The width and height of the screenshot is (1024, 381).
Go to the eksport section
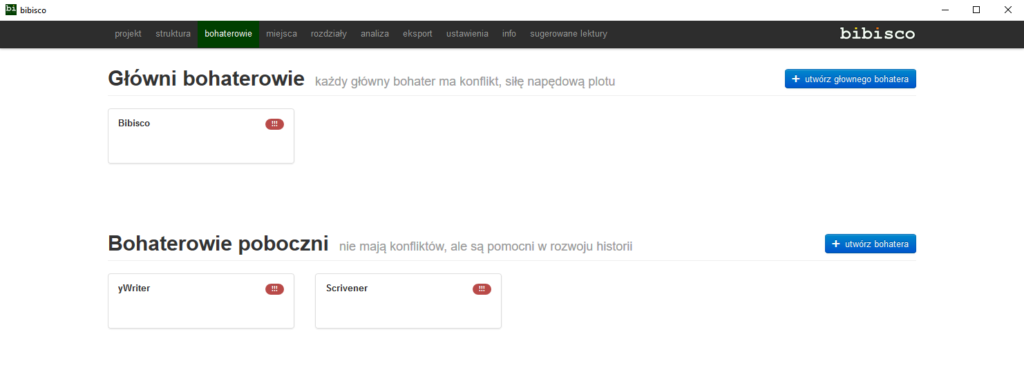417,34
